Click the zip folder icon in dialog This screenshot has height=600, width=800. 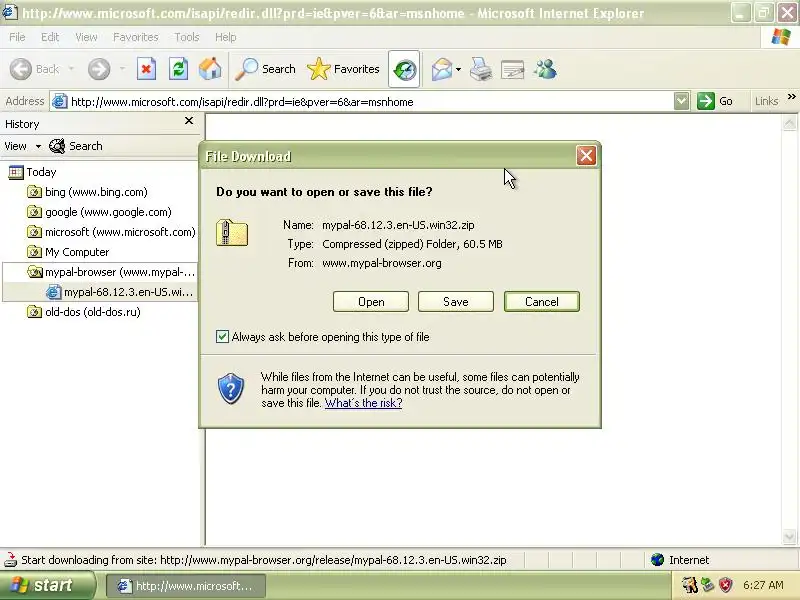click(x=232, y=233)
